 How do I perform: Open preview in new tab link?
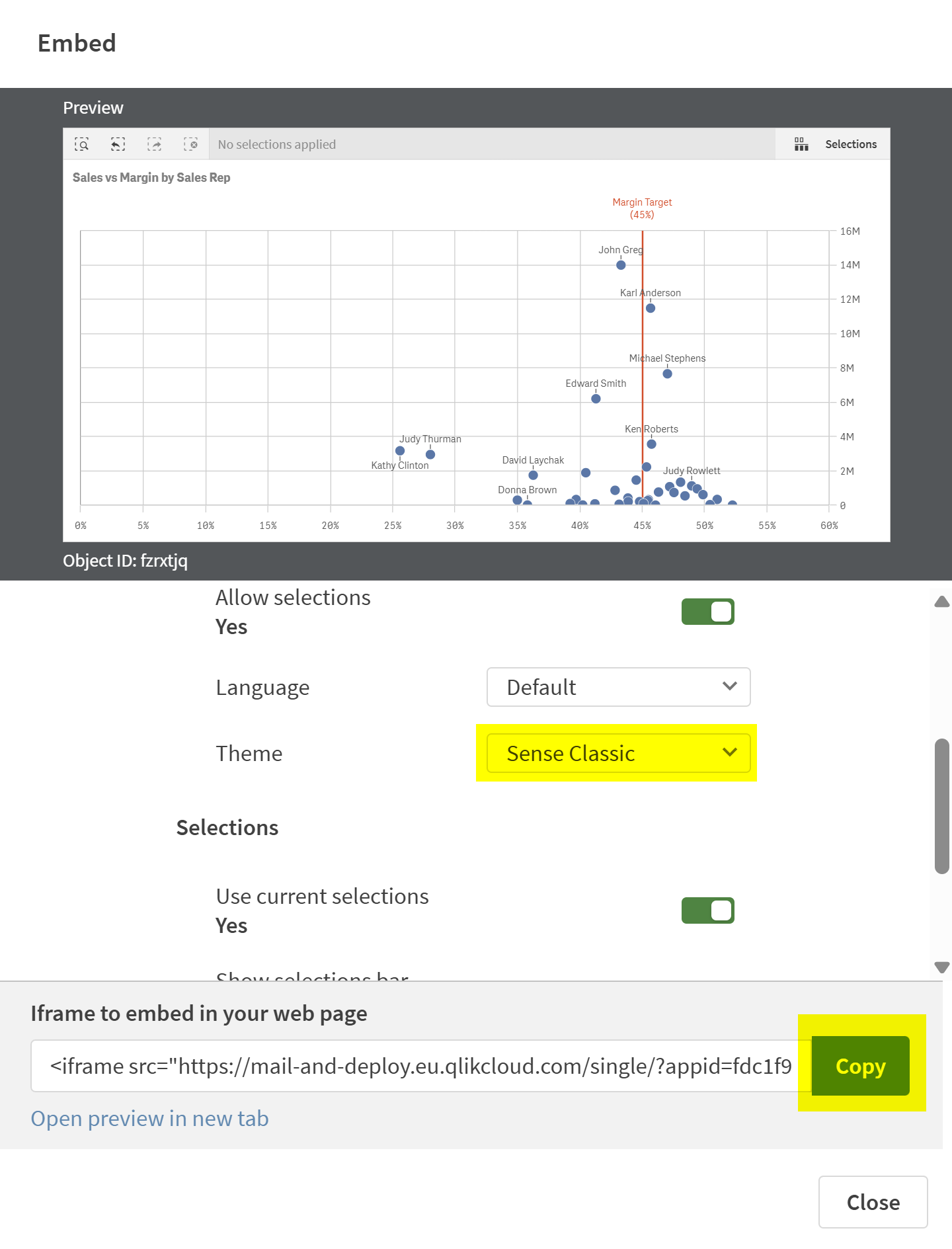coord(150,1119)
